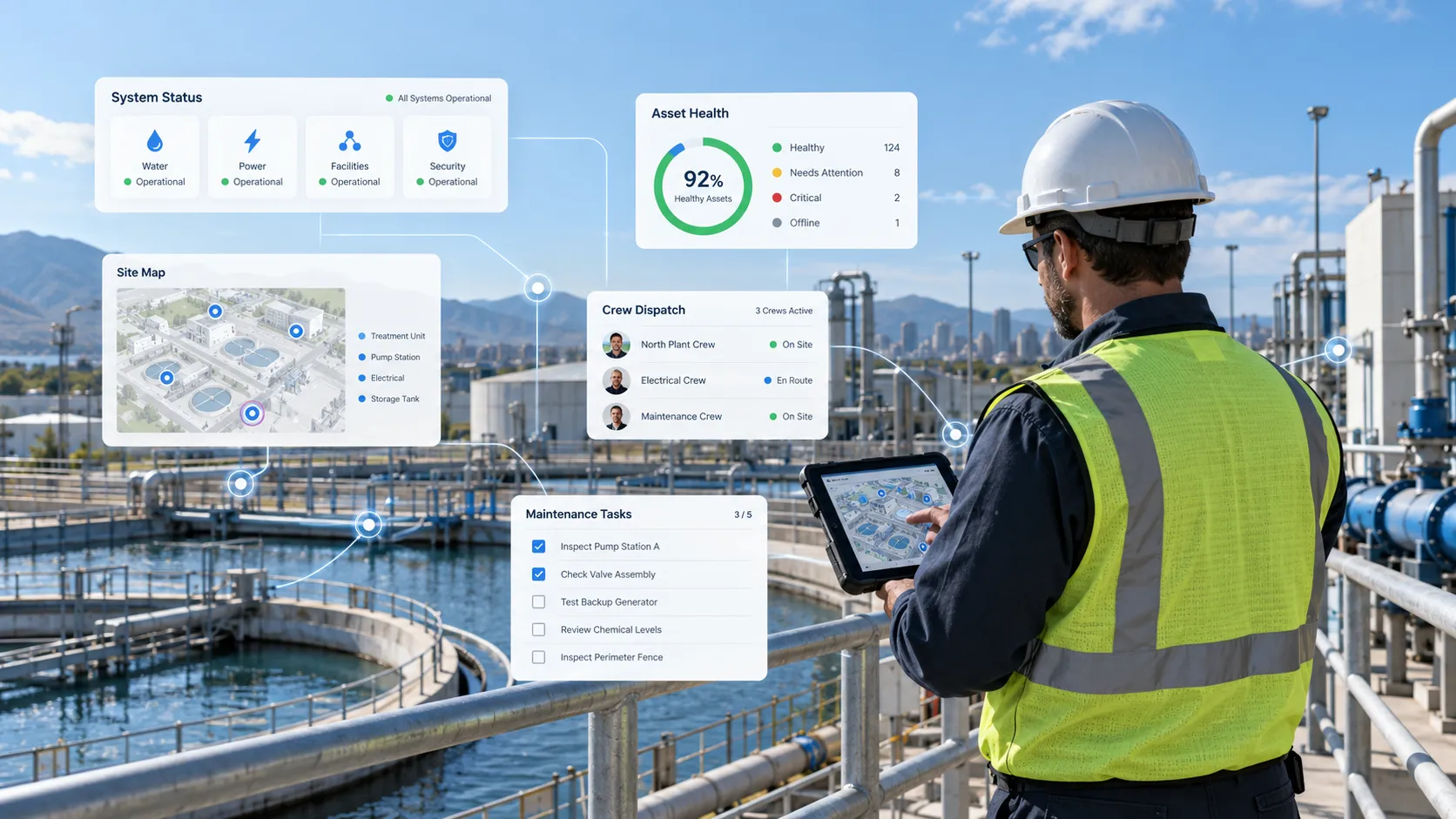Click the 'Crew Dispatch' panel title
Screen dimensions: 1456x819
coord(644,310)
